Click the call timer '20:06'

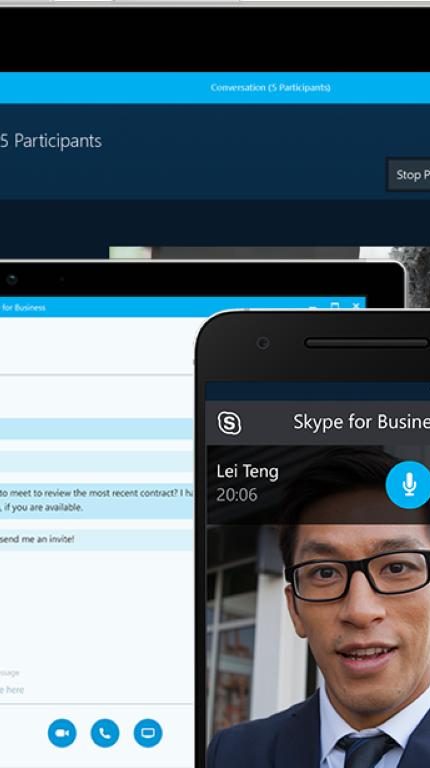tap(237, 495)
